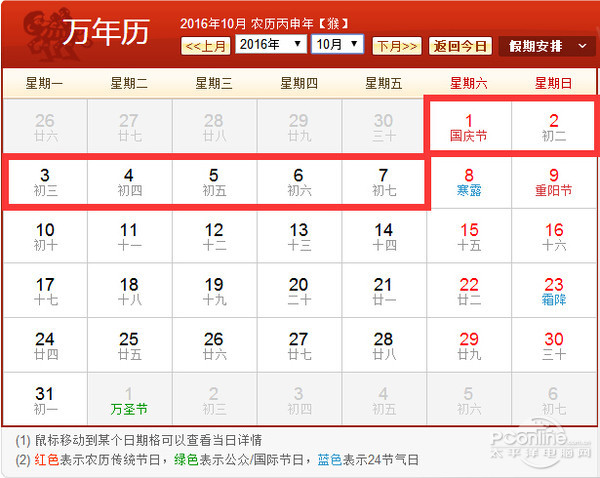The image size is (600, 478).
Task: Click the 2016年10月 农历丙申年 heading
Action: tap(264, 24)
